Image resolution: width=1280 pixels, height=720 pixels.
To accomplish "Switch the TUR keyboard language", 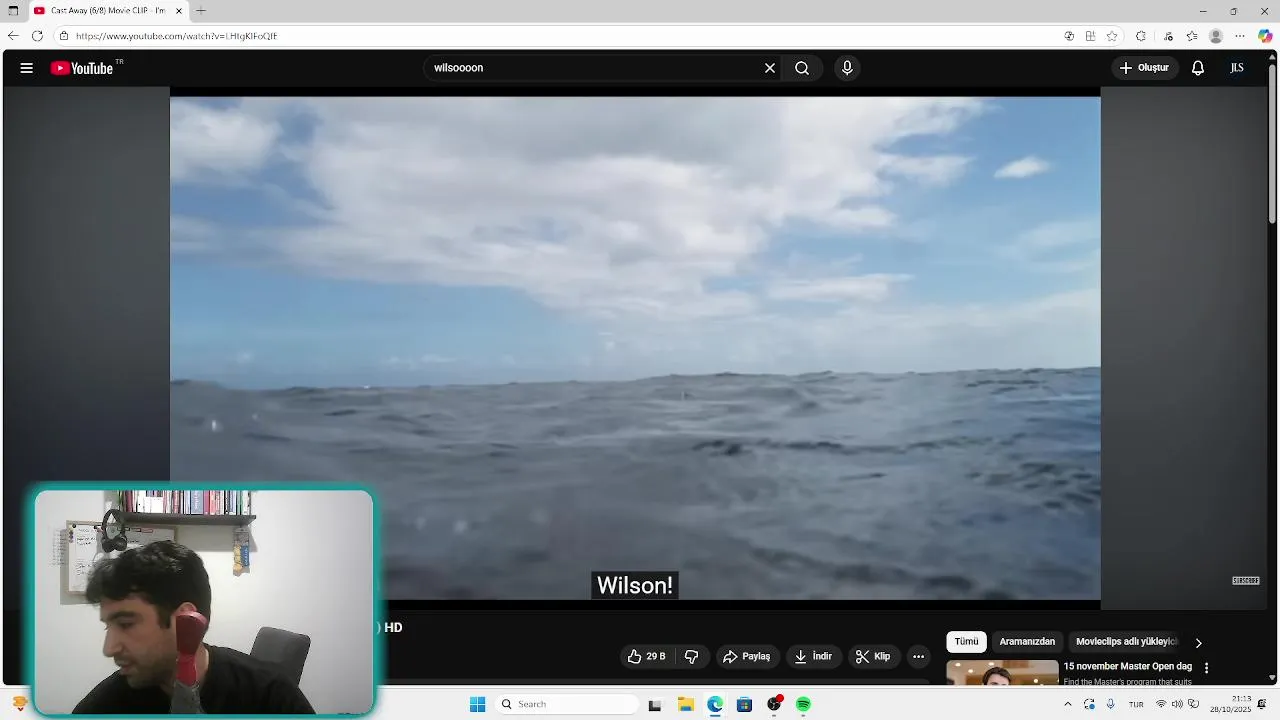I will pos(1136,704).
